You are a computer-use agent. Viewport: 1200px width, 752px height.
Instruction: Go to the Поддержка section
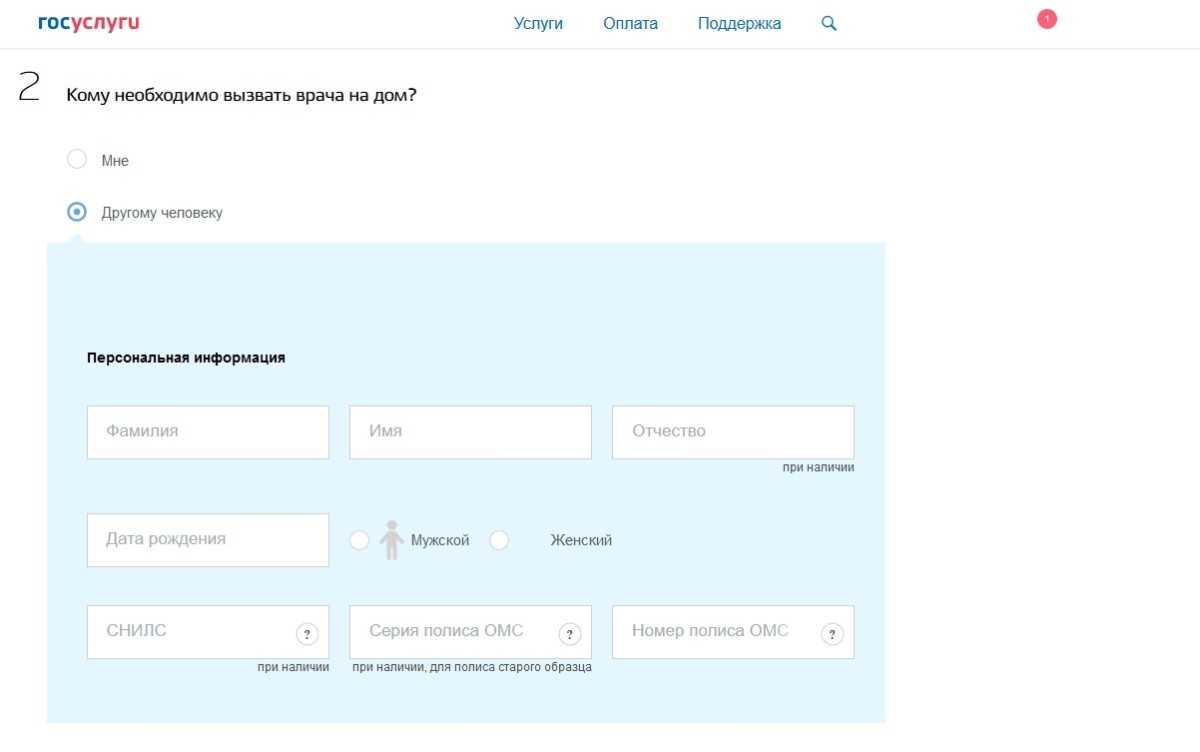tap(739, 23)
